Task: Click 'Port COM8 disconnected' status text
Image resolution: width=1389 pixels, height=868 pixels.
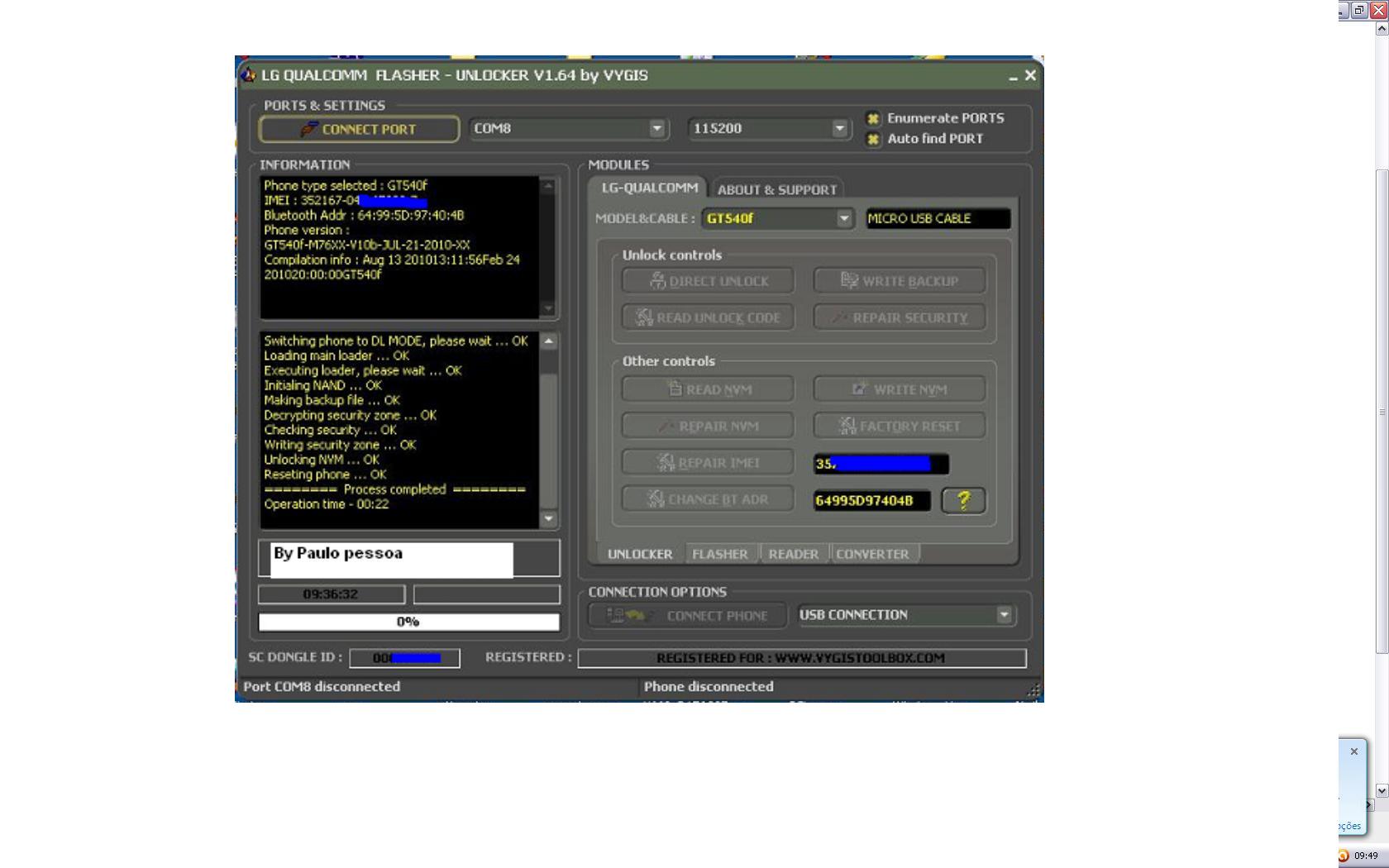Action: 322,686
